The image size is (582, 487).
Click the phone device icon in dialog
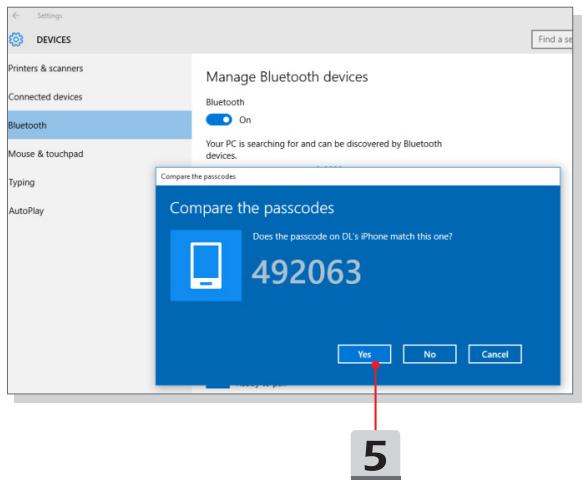[206, 265]
